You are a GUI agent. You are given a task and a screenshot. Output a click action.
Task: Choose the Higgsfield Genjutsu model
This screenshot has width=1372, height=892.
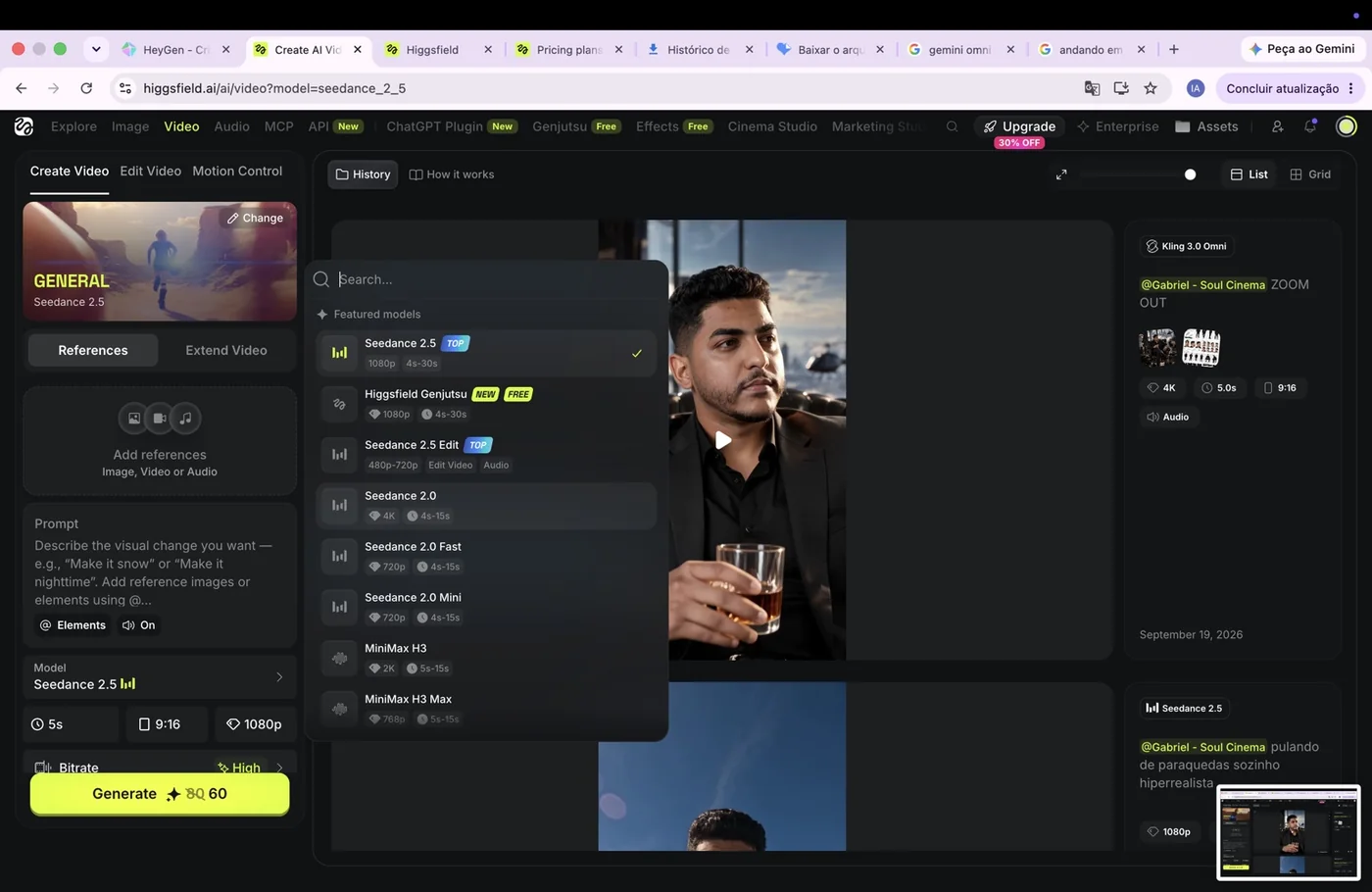[x=486, y=404]
